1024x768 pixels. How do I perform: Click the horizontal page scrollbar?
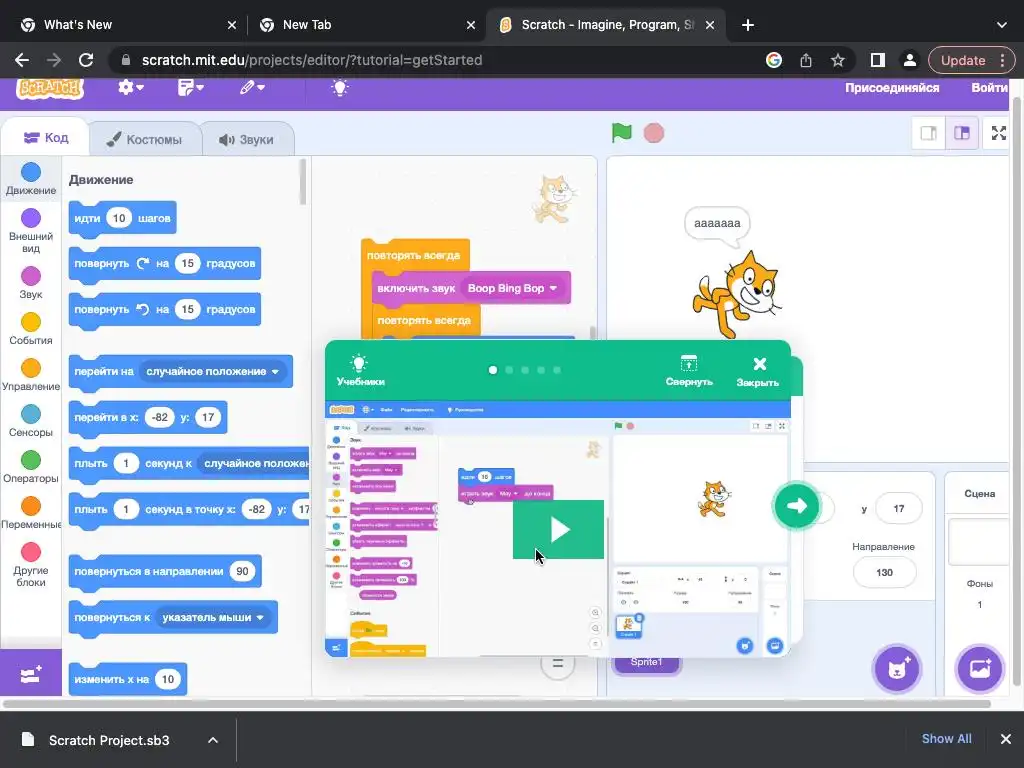coord(496,704)
